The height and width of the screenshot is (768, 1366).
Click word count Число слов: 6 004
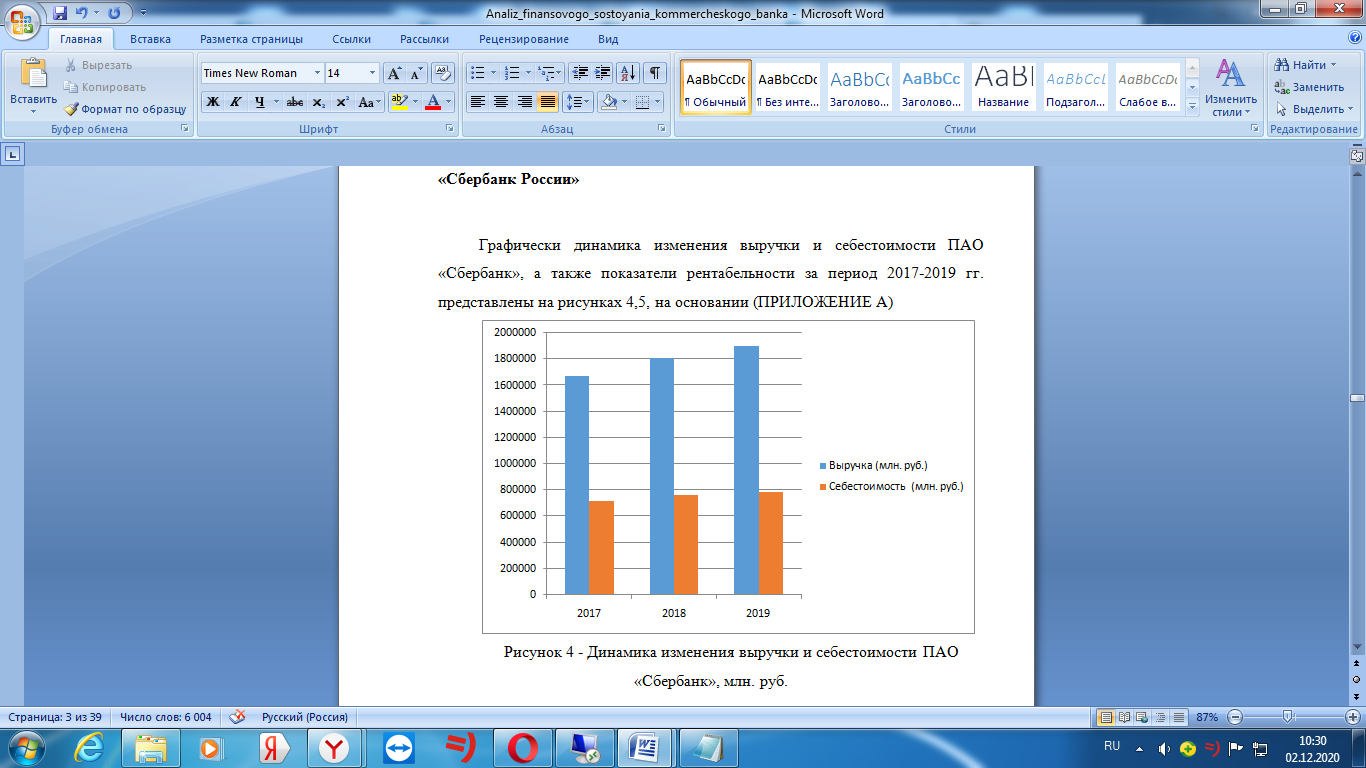pyautogui.click(x=165, y=717)
